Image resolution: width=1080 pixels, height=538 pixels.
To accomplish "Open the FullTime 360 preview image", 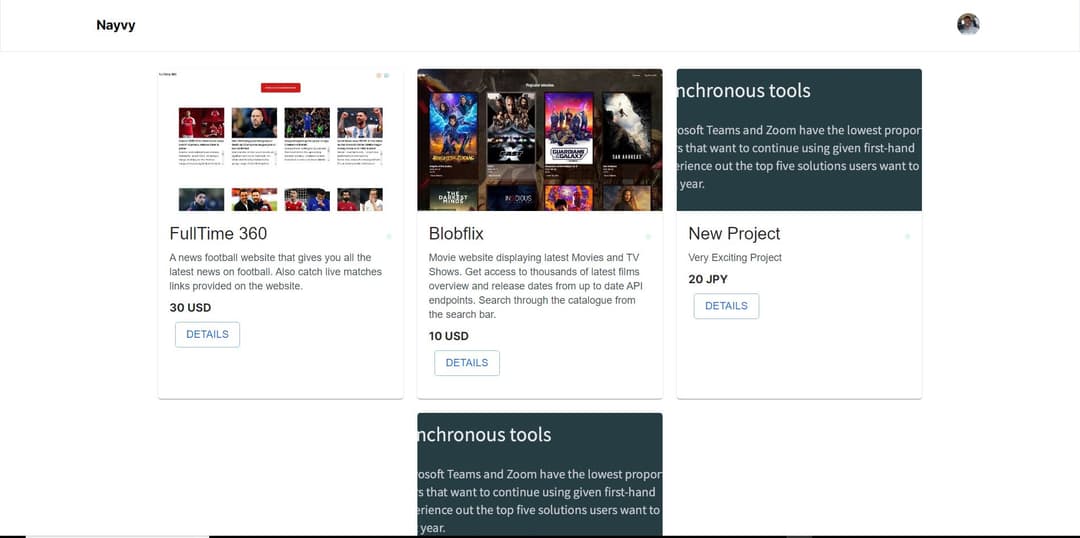I will click(x=280, y=140).
